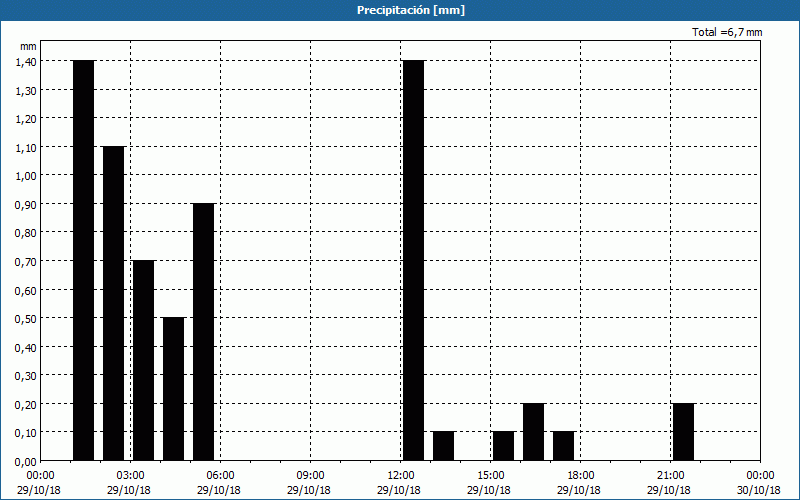Image resolution: width=800 pixels, height=500 pixels.
Task: Select the 0,90 mm precipitation bar
Action: pos(204,332)
